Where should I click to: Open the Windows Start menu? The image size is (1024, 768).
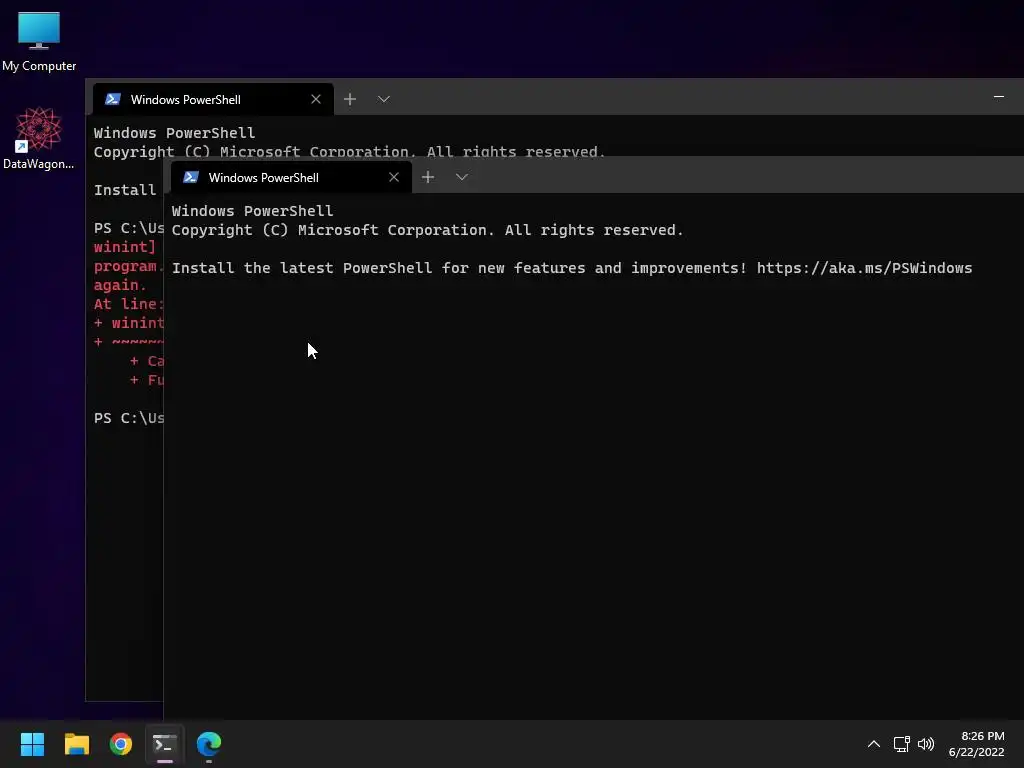[32, 744]
